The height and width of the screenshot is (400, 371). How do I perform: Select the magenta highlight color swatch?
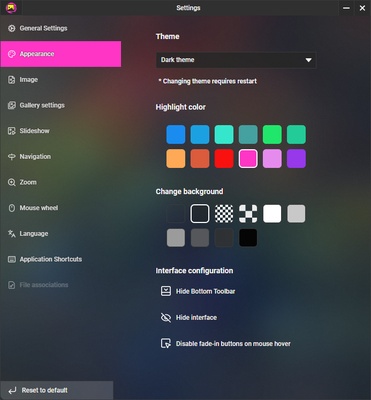248,158
